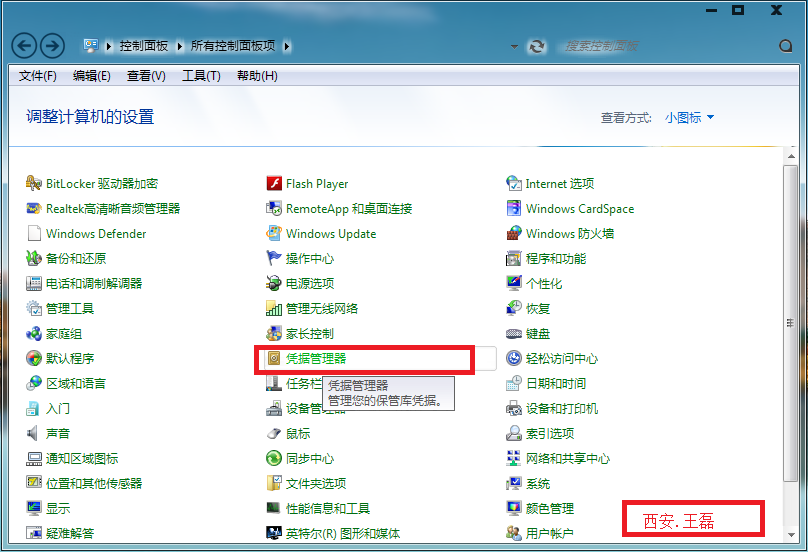Refresh the control panel view
This screenshot has height=552, width=808.
coord(536,46)
